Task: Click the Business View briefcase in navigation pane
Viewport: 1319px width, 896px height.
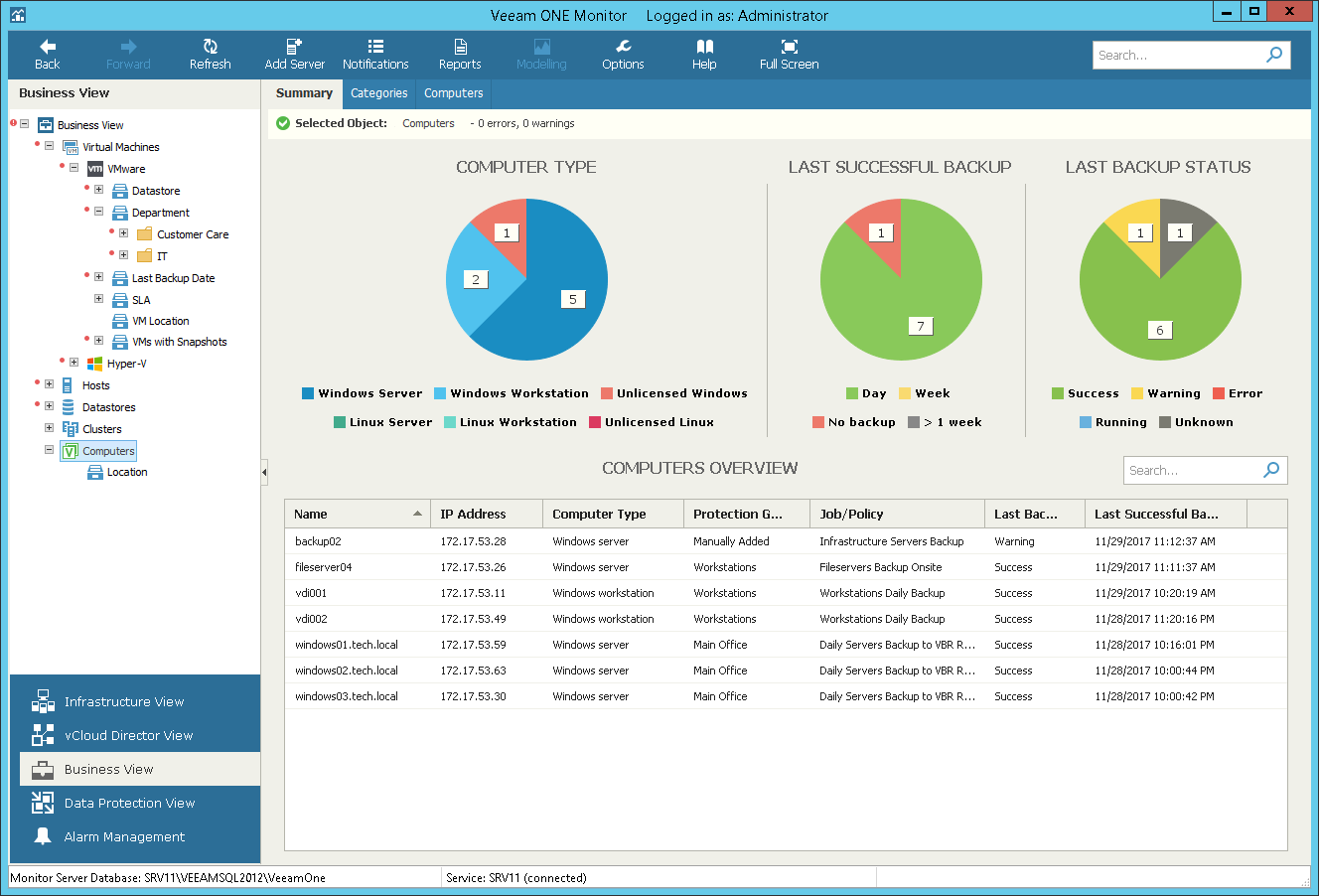Action: [43, 770]
